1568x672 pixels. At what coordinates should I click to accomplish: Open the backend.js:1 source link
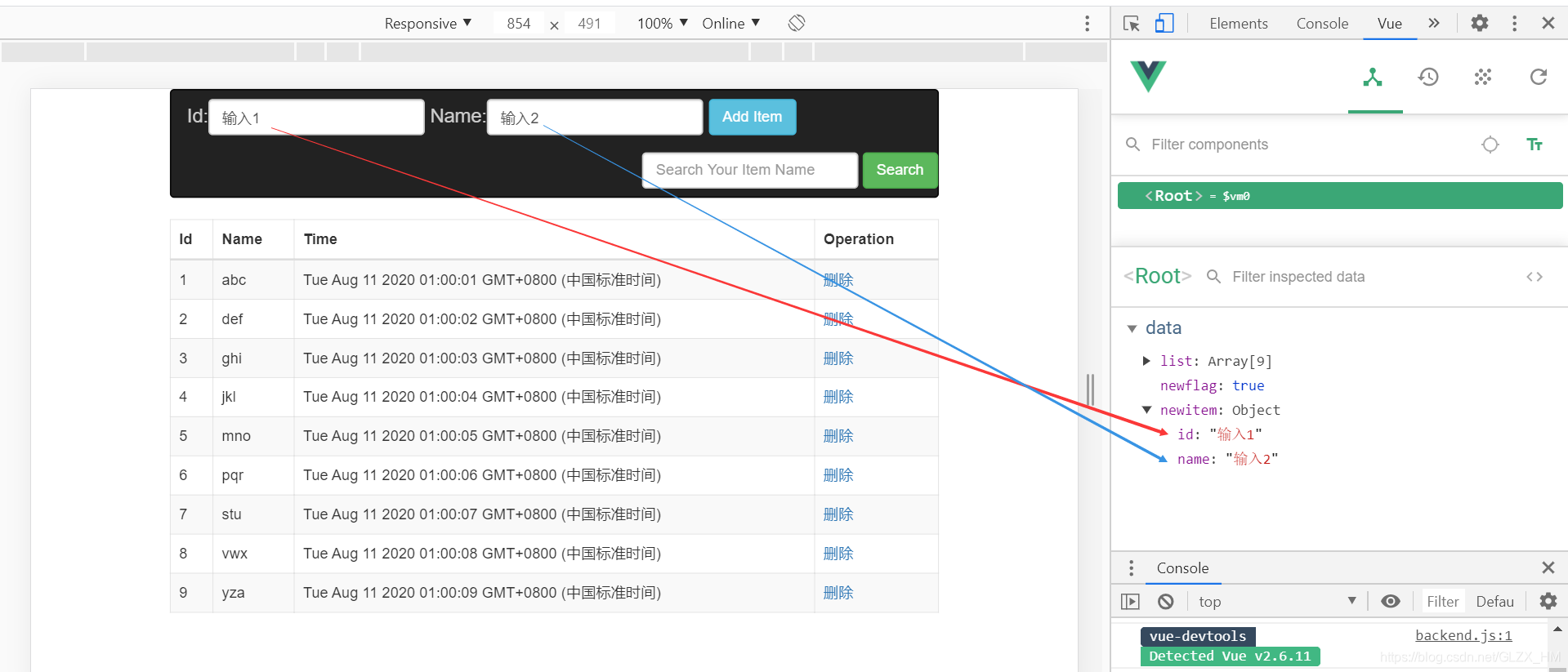point(1463,635)
